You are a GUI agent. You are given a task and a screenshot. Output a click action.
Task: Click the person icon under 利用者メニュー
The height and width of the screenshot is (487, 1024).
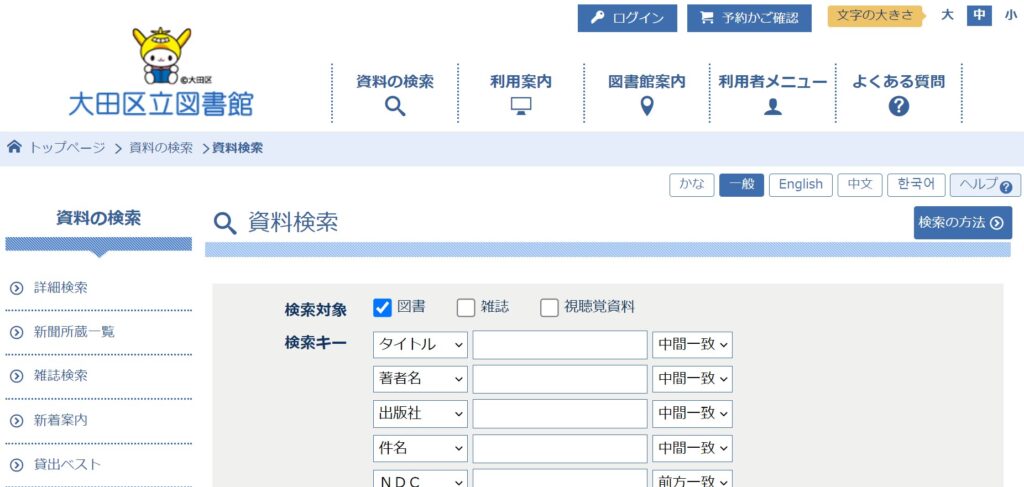[772, 106]
